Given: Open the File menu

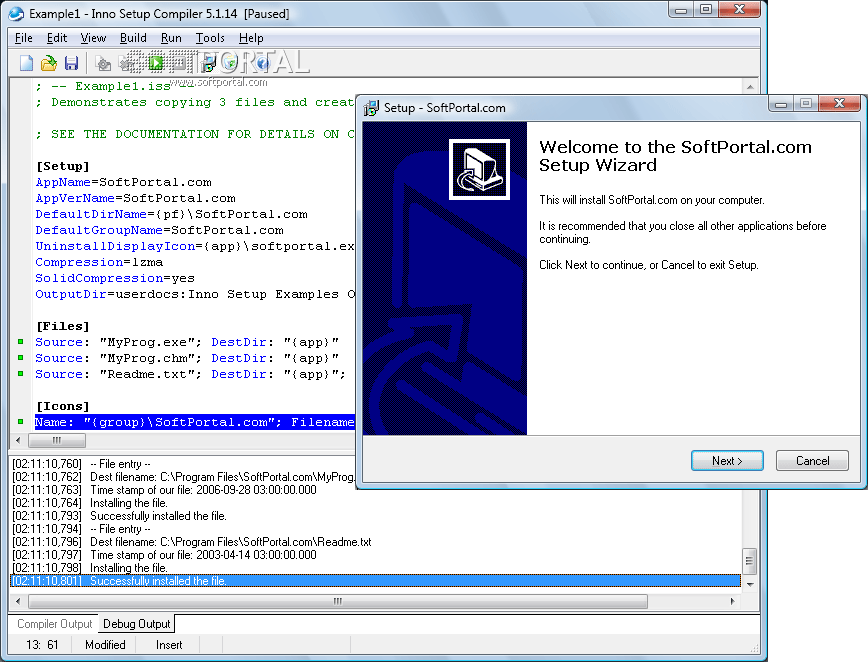Looking at the screenshot, I should [x=23, y=38].
